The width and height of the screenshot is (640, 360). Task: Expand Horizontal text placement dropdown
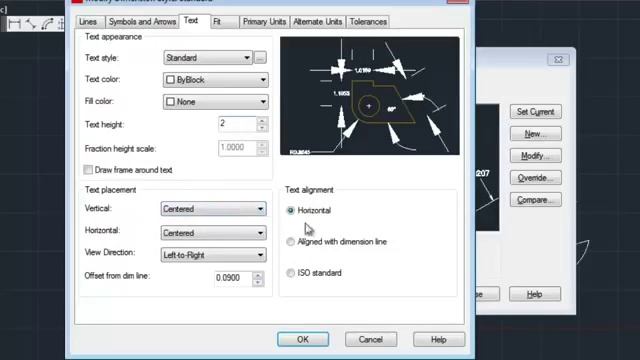click(213, 233)
